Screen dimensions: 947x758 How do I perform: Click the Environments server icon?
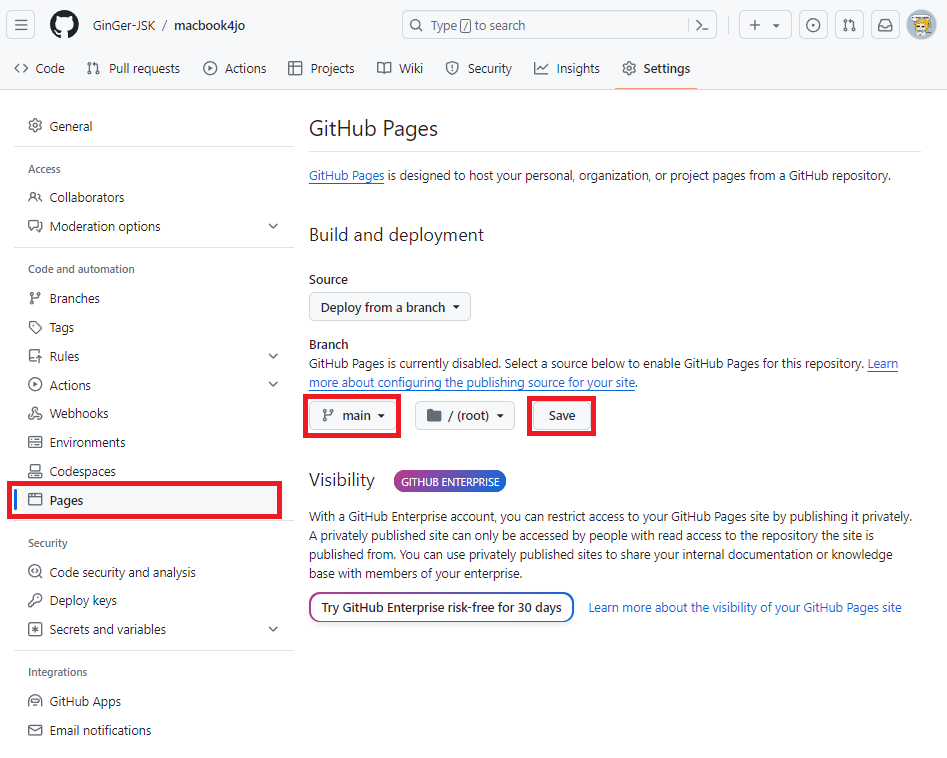coord(35,442)
